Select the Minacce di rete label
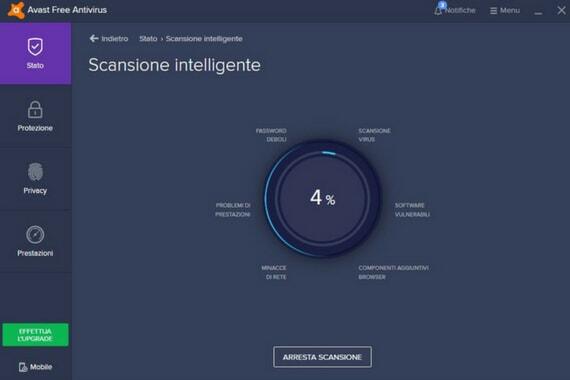This screenshot has height=380, width=570. tap(274, 272)
